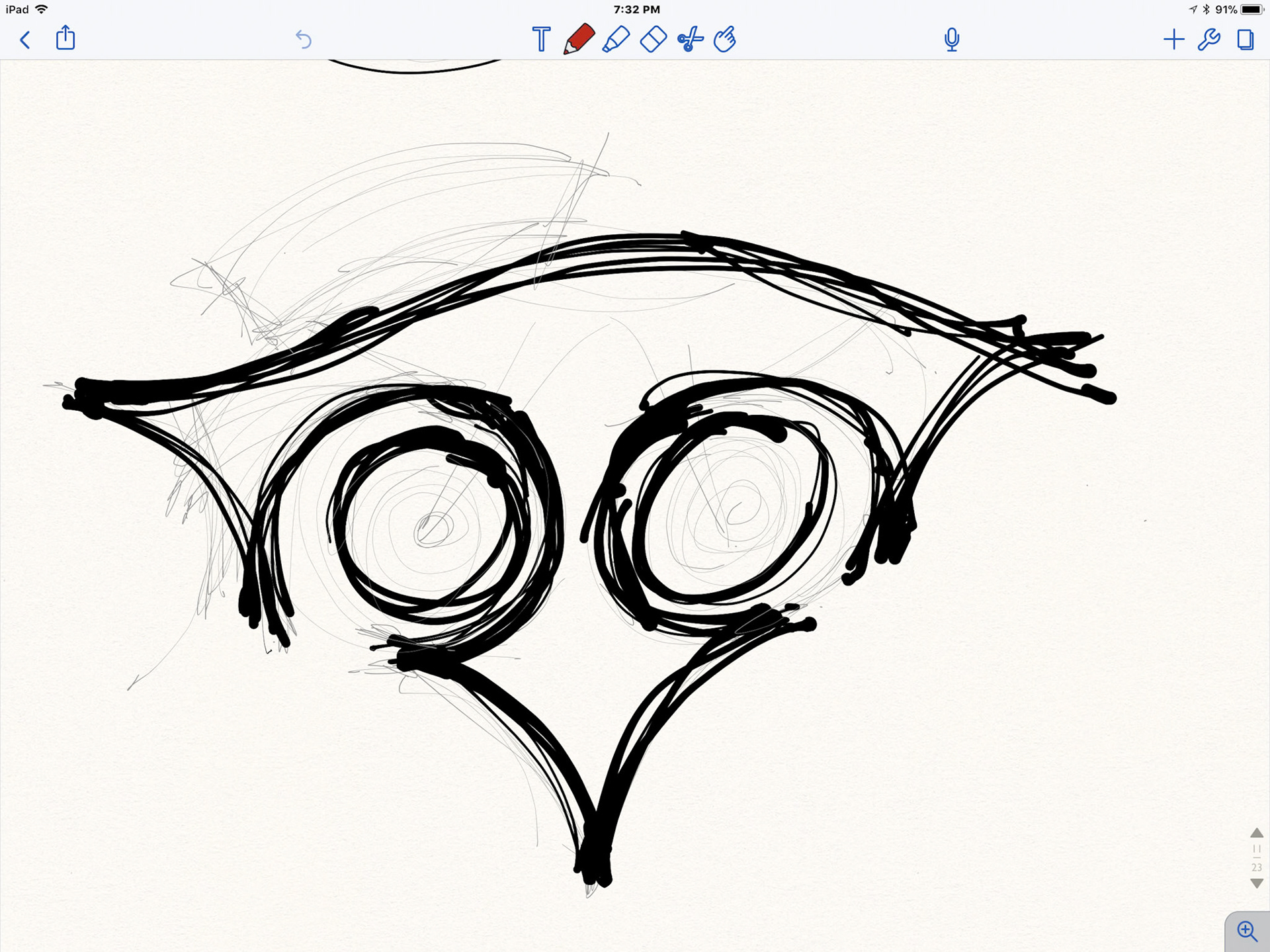
Task: Advance to the next page with the down triangle
Action: 1256,883
